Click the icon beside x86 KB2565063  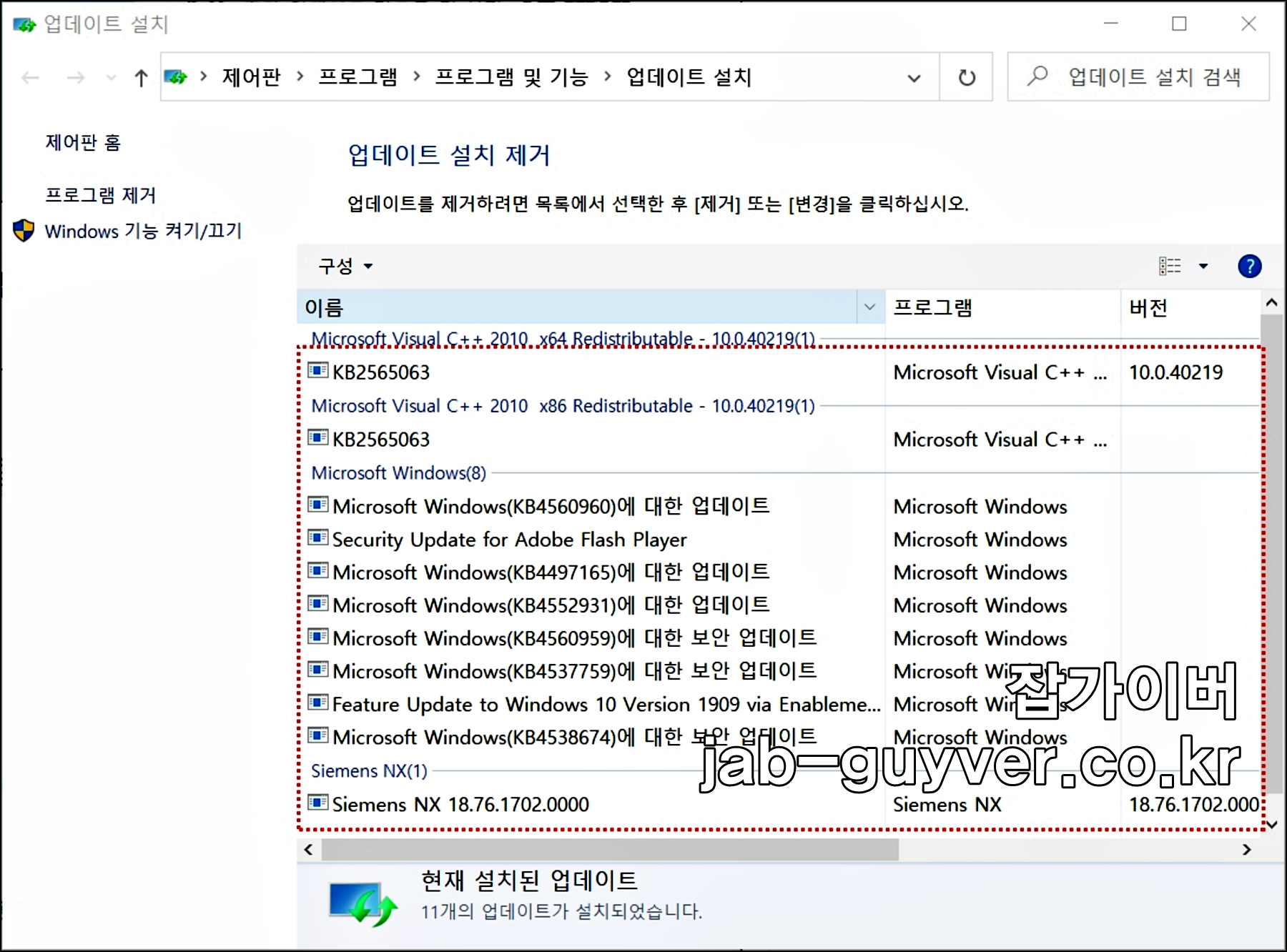(x=318, y=437)
